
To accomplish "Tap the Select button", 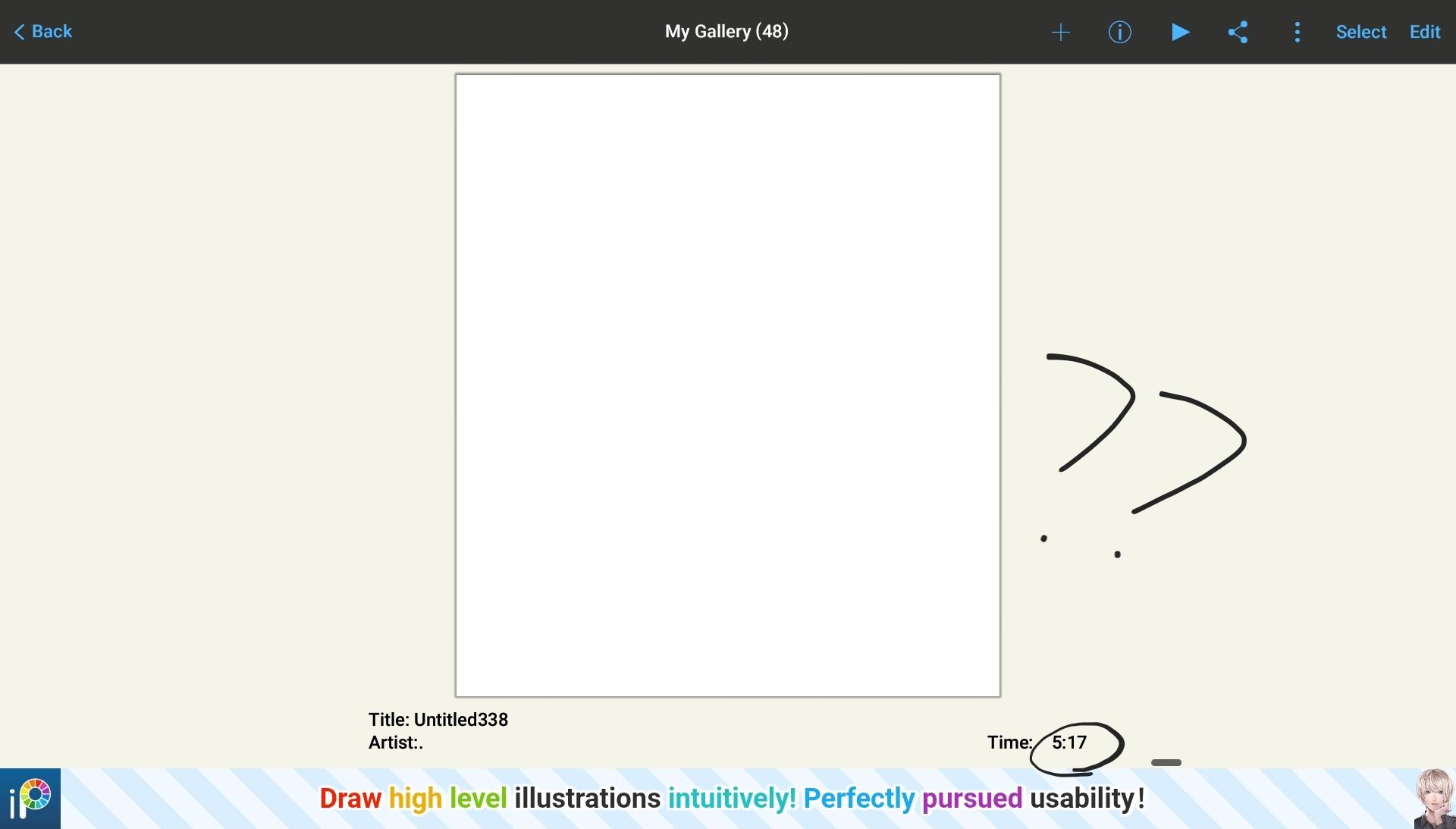I will coord(1360,32).
